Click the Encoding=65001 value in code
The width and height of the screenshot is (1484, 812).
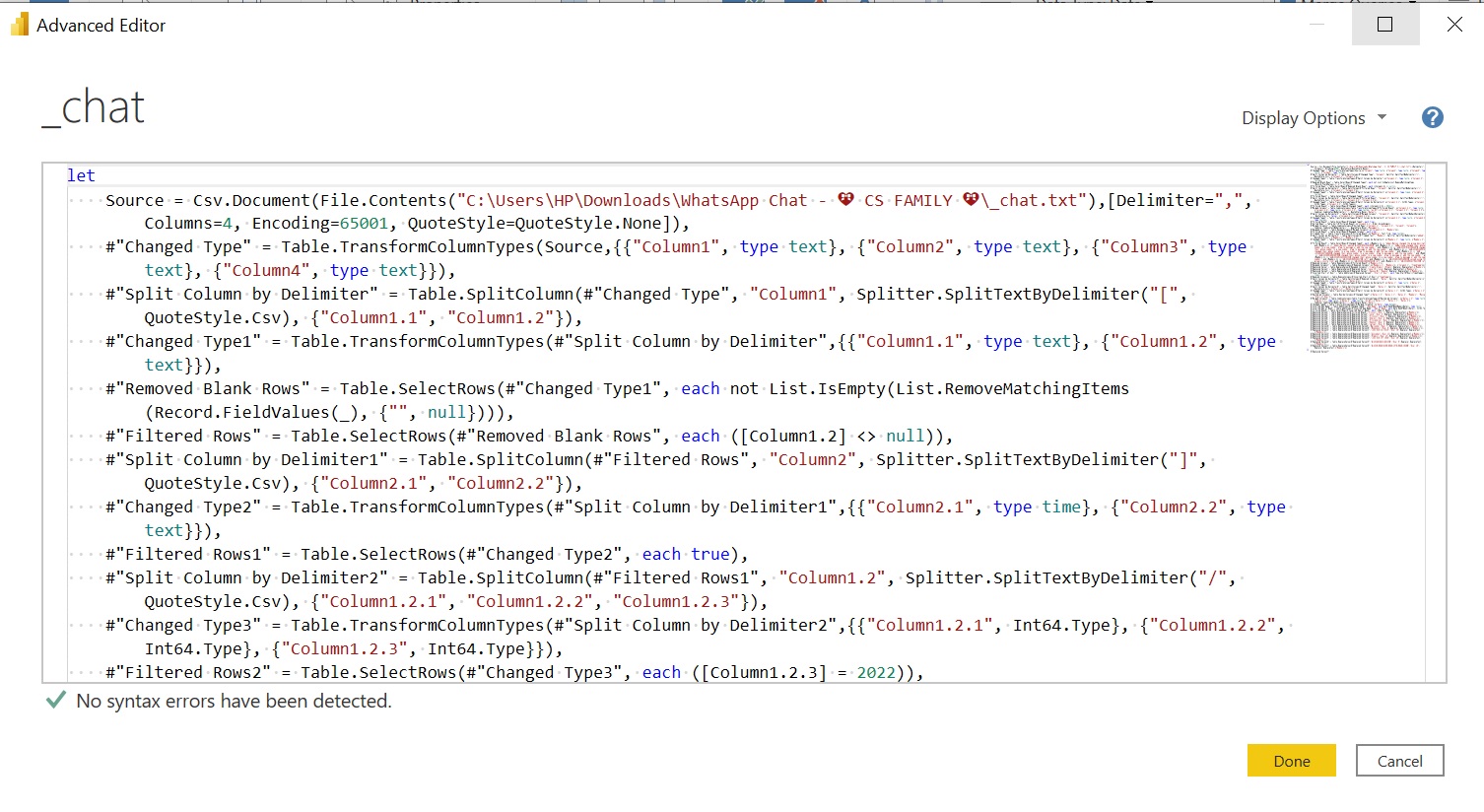click(320, 224)
